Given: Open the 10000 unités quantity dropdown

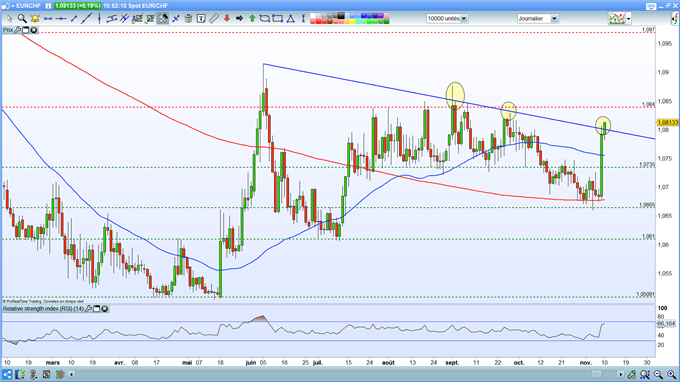Looking at the screenshot, I should point(464,19).
